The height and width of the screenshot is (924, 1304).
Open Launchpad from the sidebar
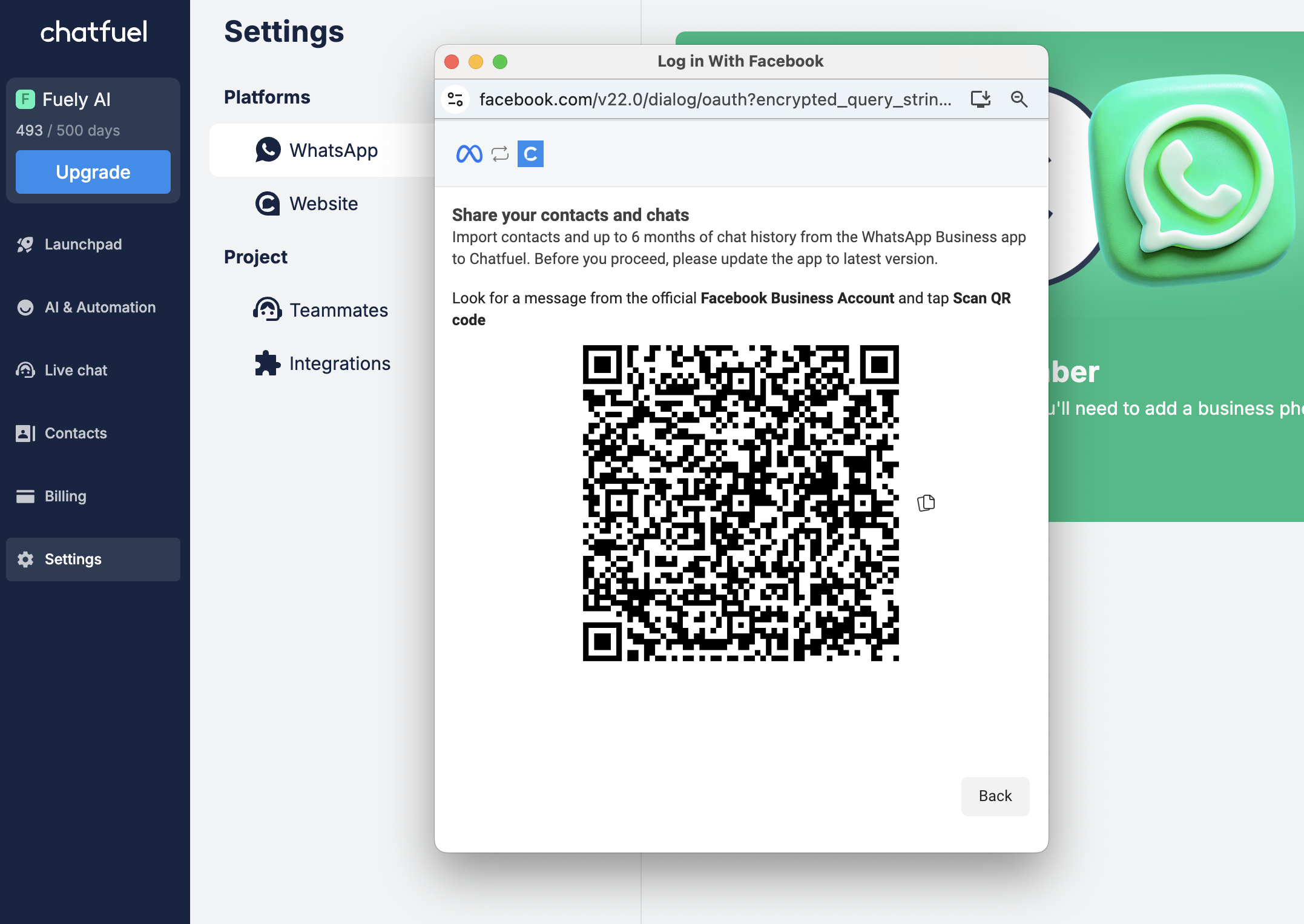[x=83, y=244]
